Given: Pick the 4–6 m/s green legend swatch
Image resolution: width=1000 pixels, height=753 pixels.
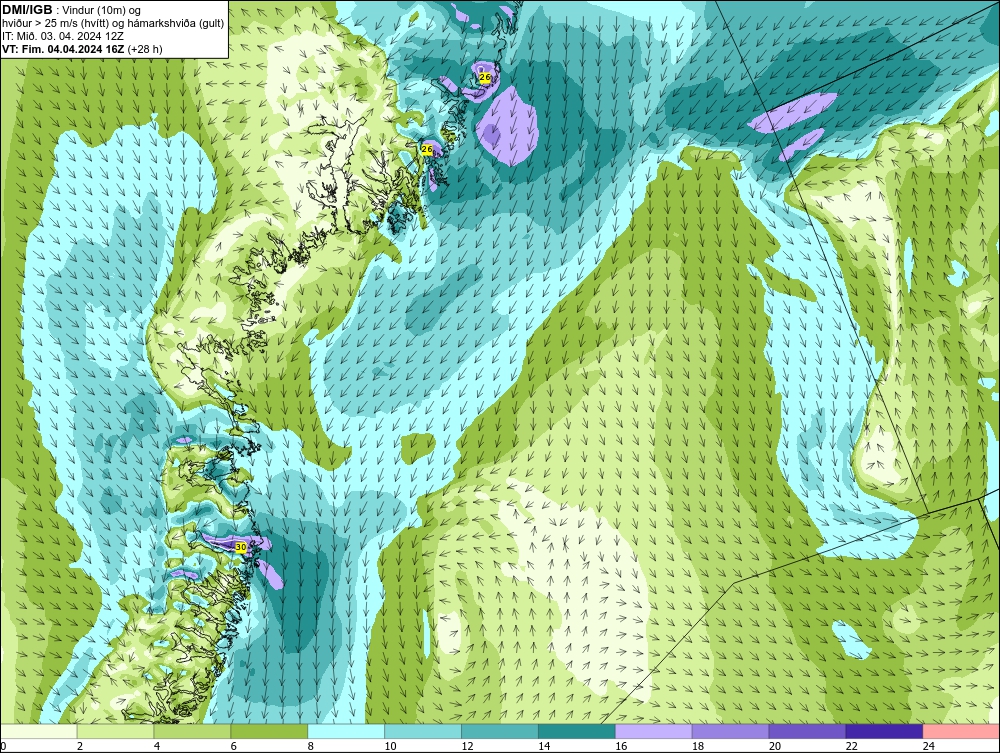Looking at the screenshot, I should pos(192,731).
